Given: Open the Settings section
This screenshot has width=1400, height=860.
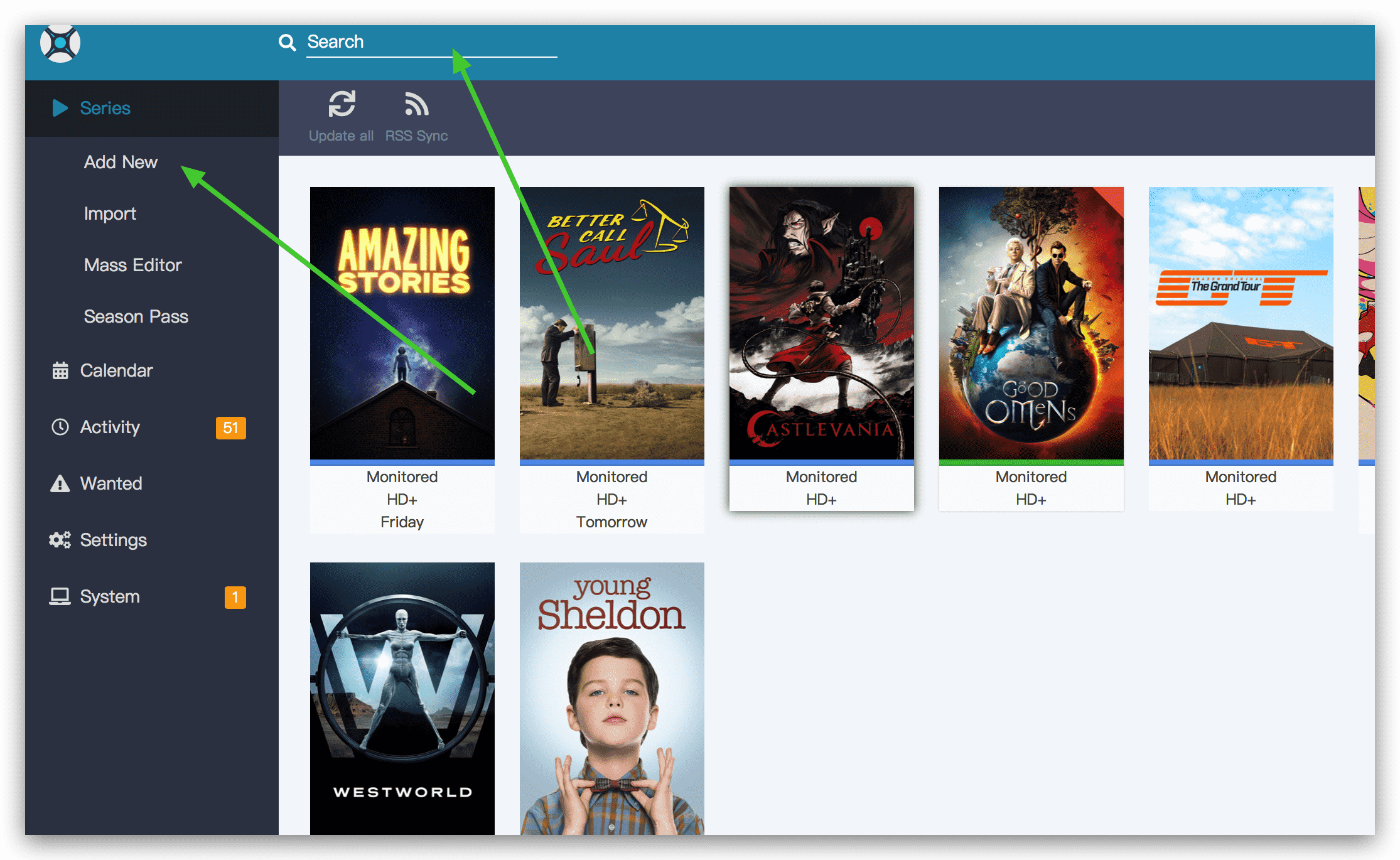Looking at the screenshot, I should pyautogui.click(x=113, y=540).
